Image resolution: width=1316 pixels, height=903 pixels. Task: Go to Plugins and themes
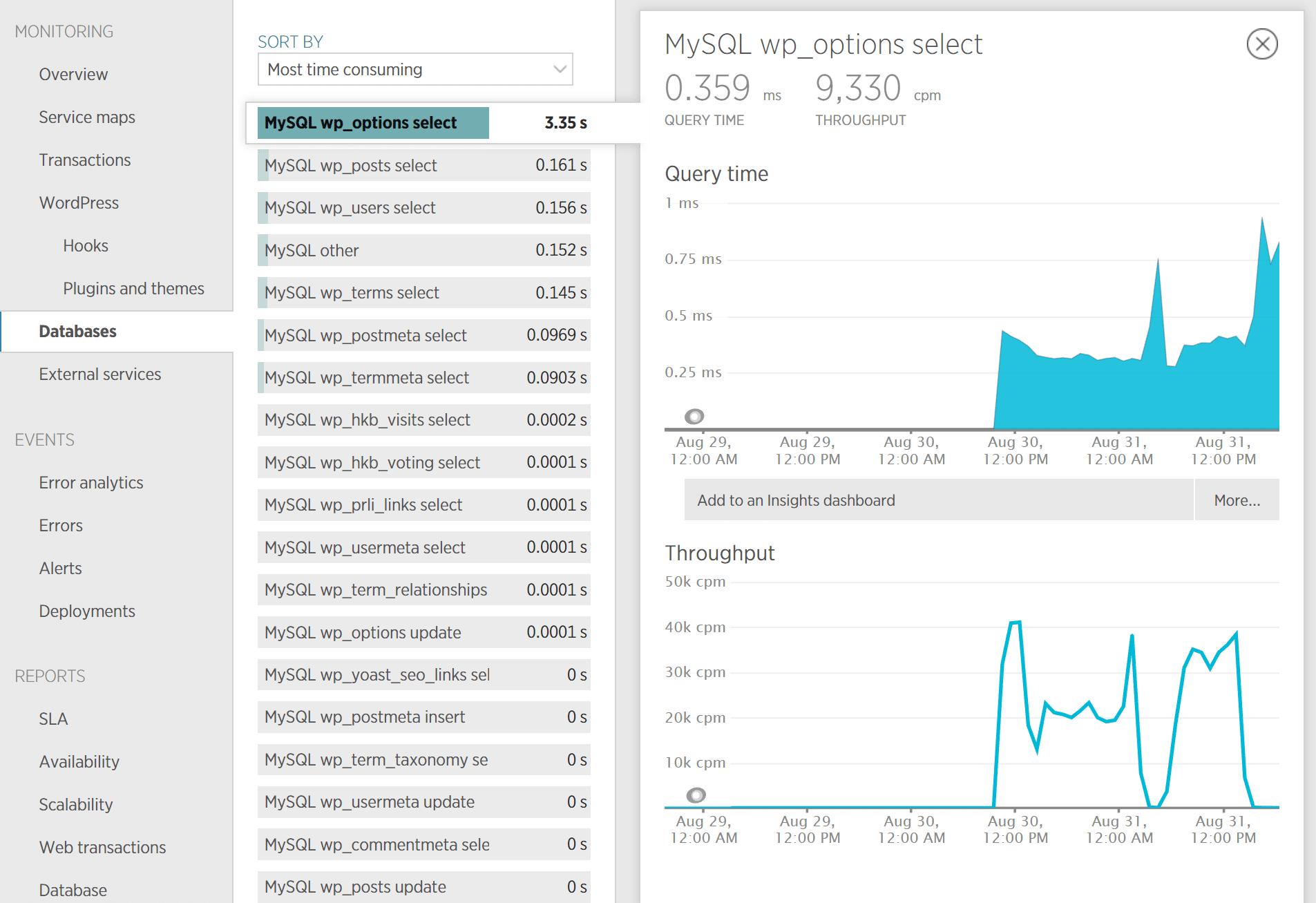133,288
